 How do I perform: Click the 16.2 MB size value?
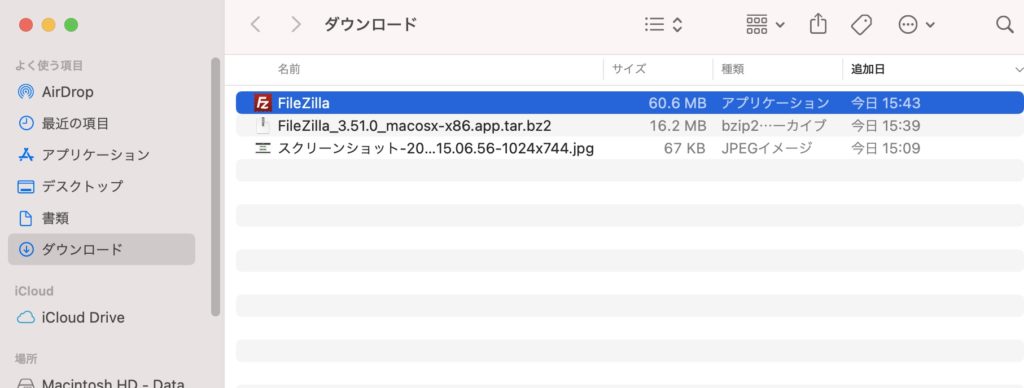click(x=678, y=125)
